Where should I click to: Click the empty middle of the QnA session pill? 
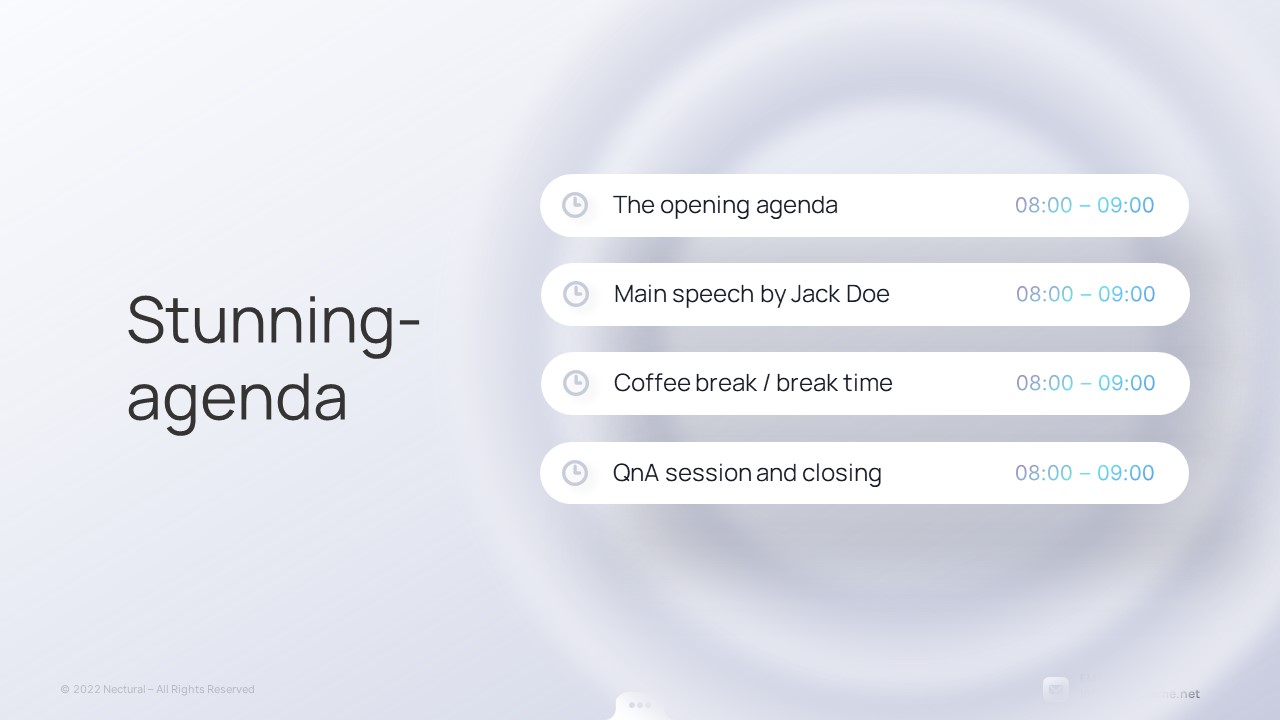click(948, 473)
